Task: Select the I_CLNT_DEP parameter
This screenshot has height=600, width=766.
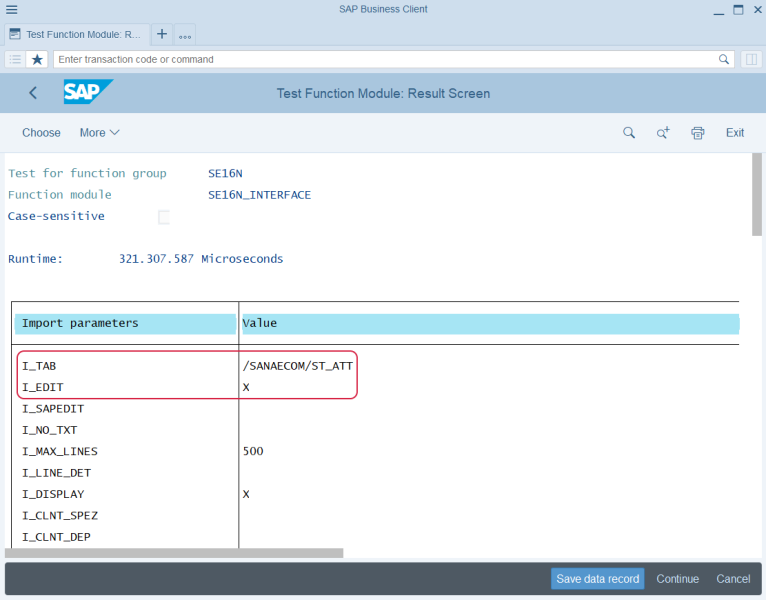Action: coord(56,537)
